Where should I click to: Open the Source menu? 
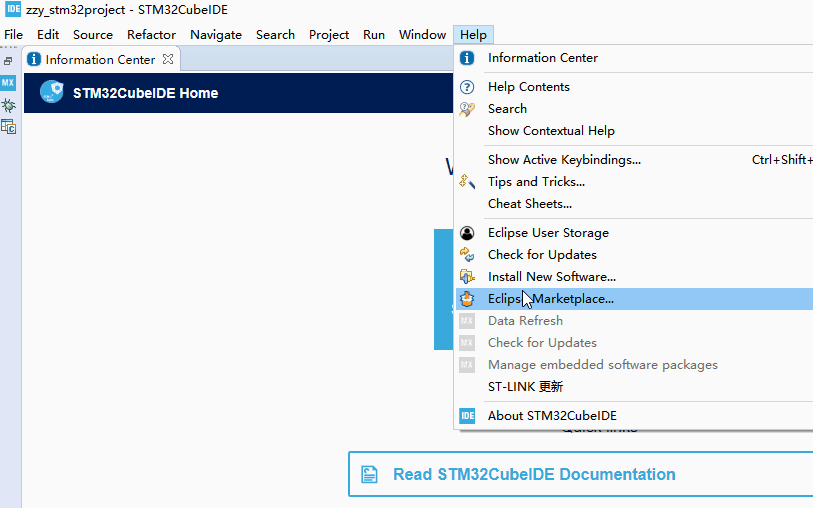point(93,35)
